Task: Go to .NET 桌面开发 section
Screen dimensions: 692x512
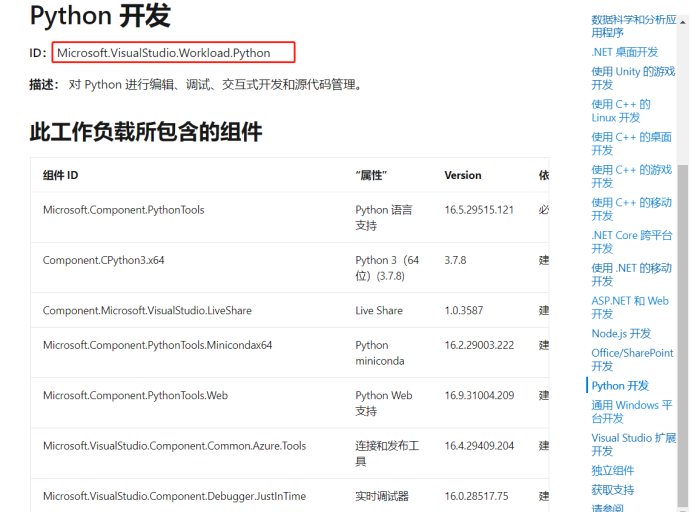Action: pos(624,52)
